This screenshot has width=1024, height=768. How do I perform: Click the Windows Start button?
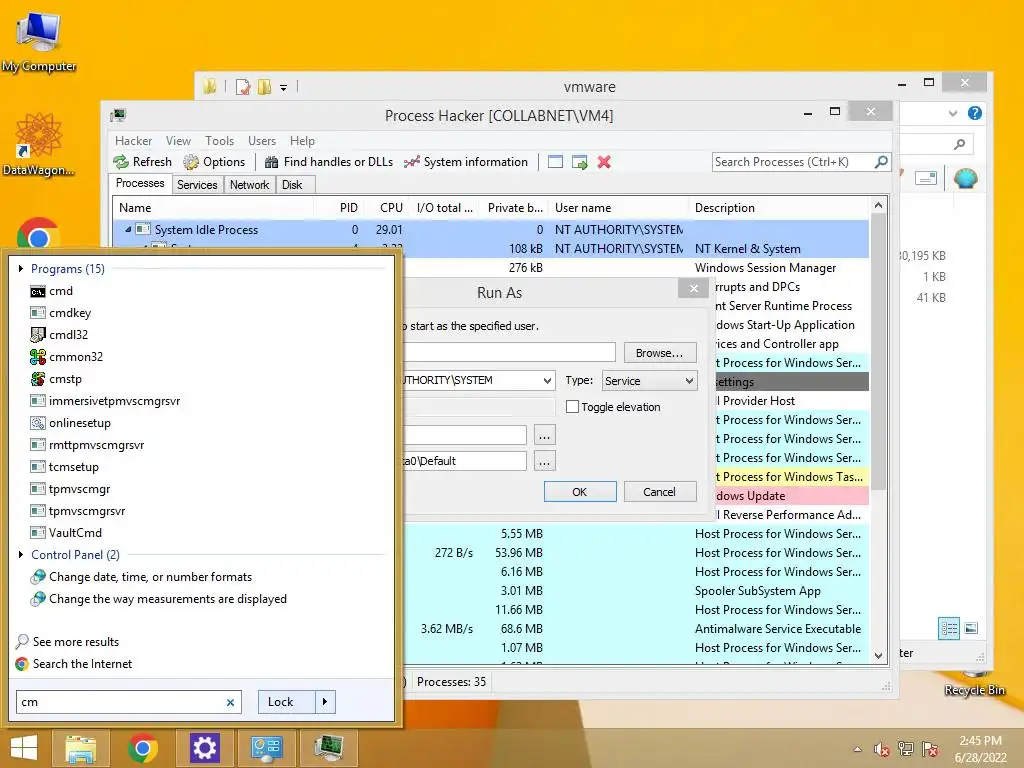click(24, 748)
